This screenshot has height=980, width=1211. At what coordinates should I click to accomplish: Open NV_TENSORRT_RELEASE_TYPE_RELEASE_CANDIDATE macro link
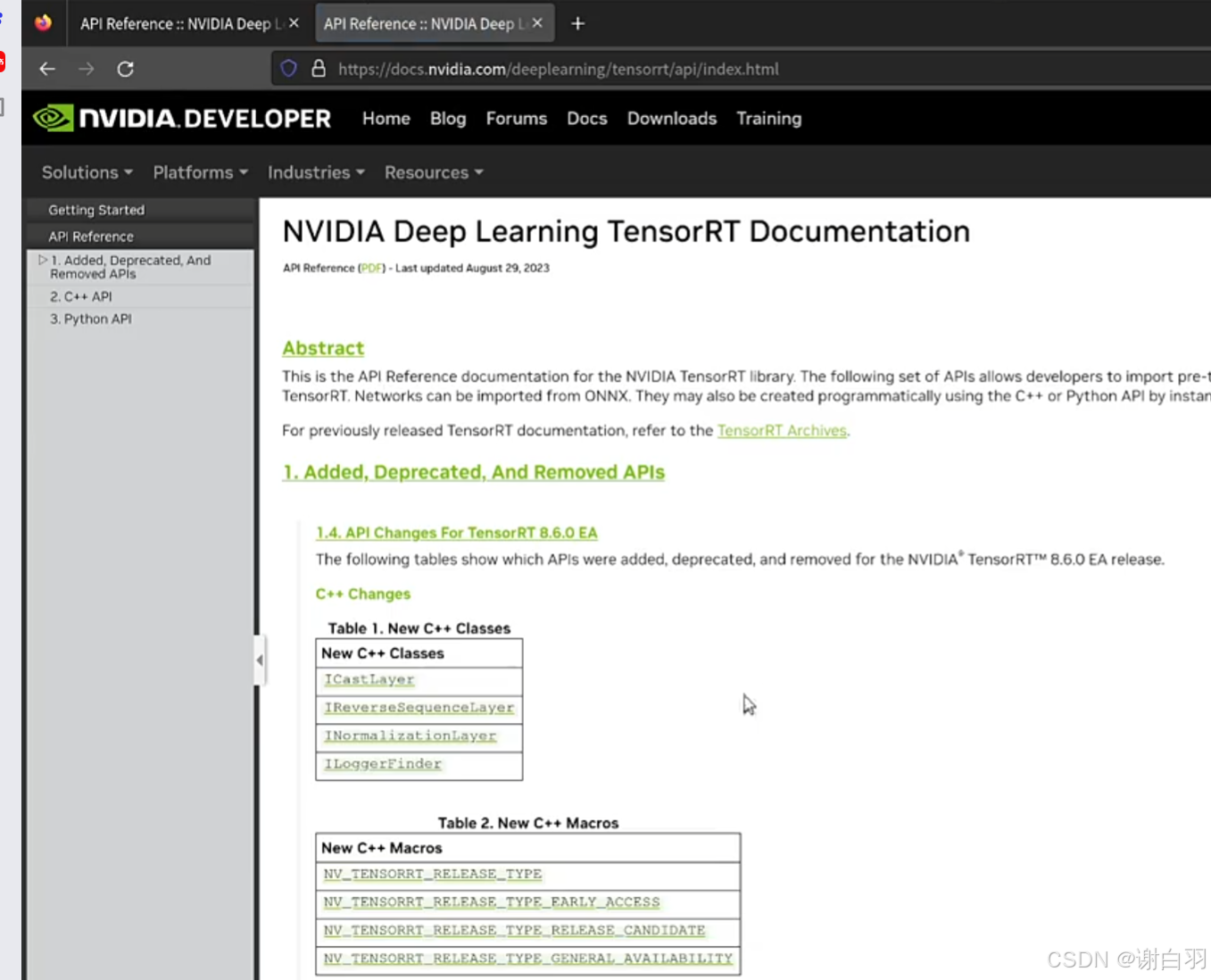514,930
